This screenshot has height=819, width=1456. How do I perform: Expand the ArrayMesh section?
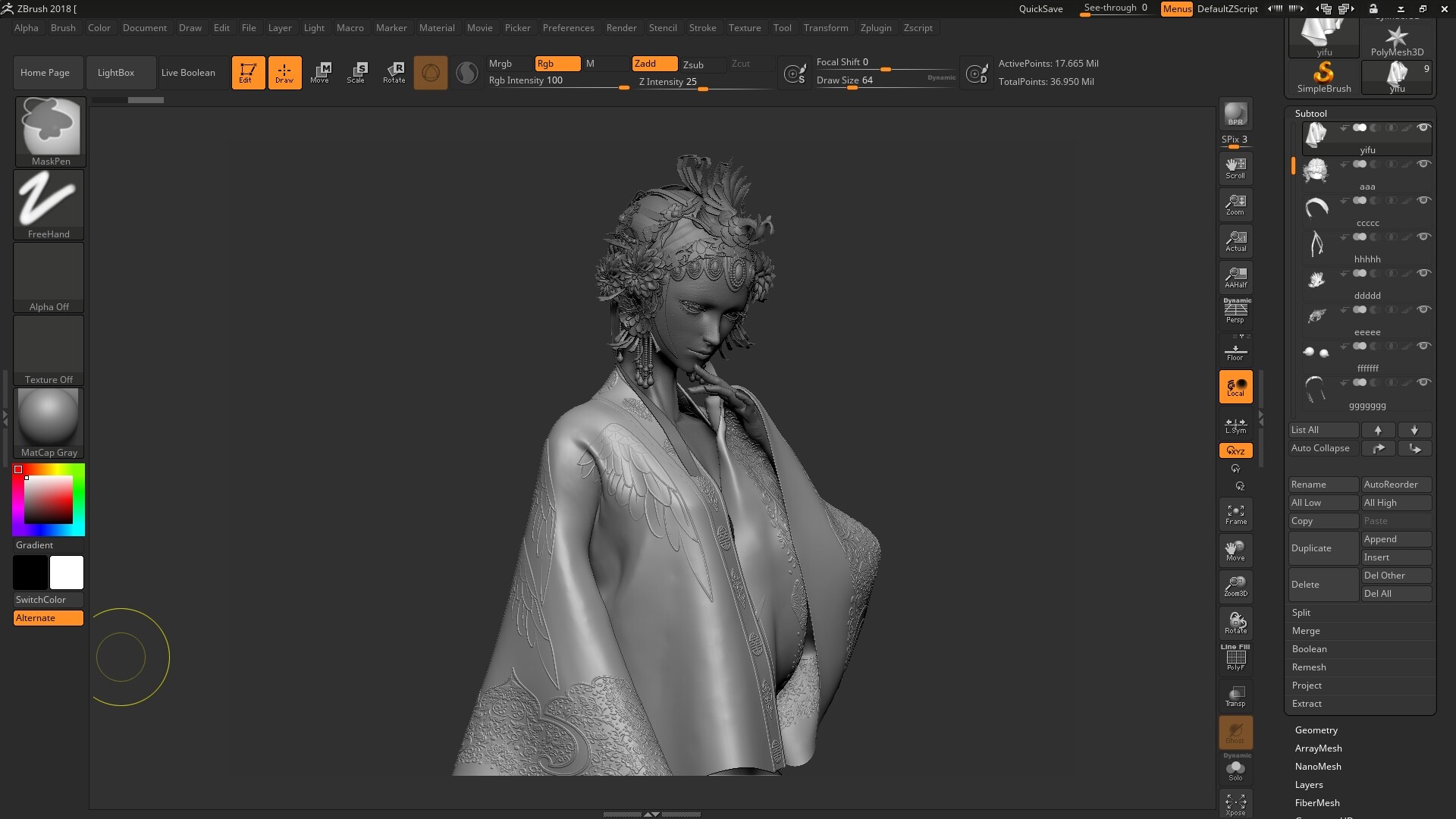pyautogui.click(x=1318, y=748)
